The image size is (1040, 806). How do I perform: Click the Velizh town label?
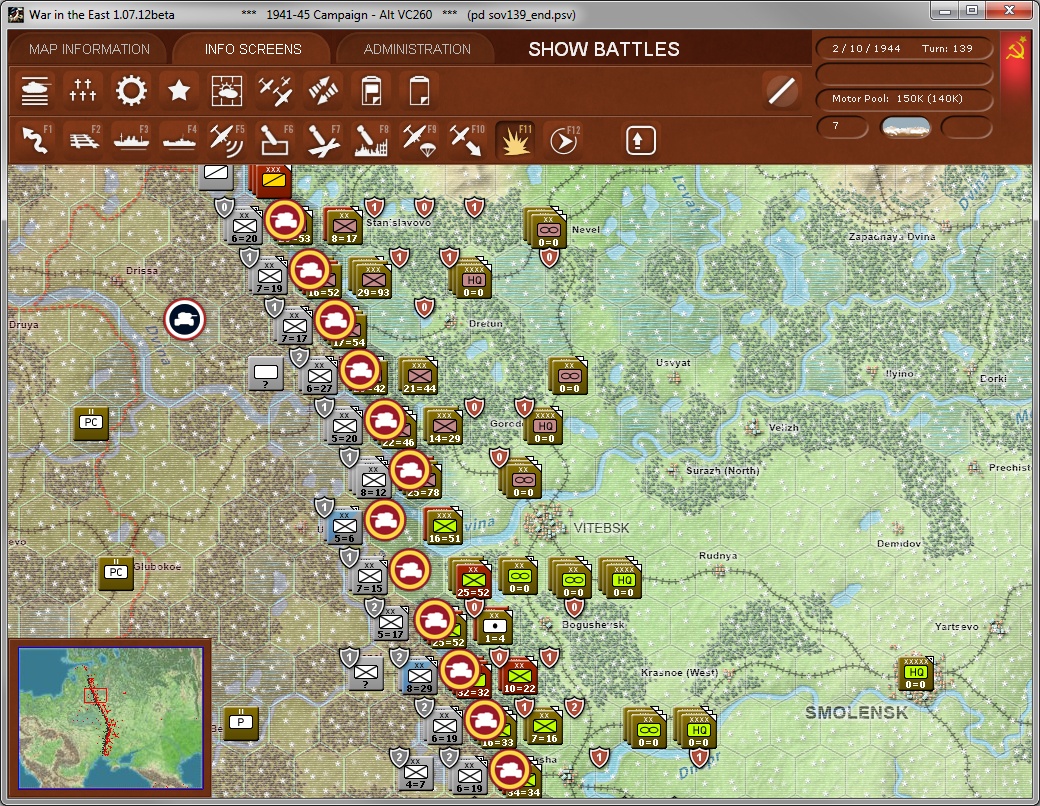(x=784, y=427)
